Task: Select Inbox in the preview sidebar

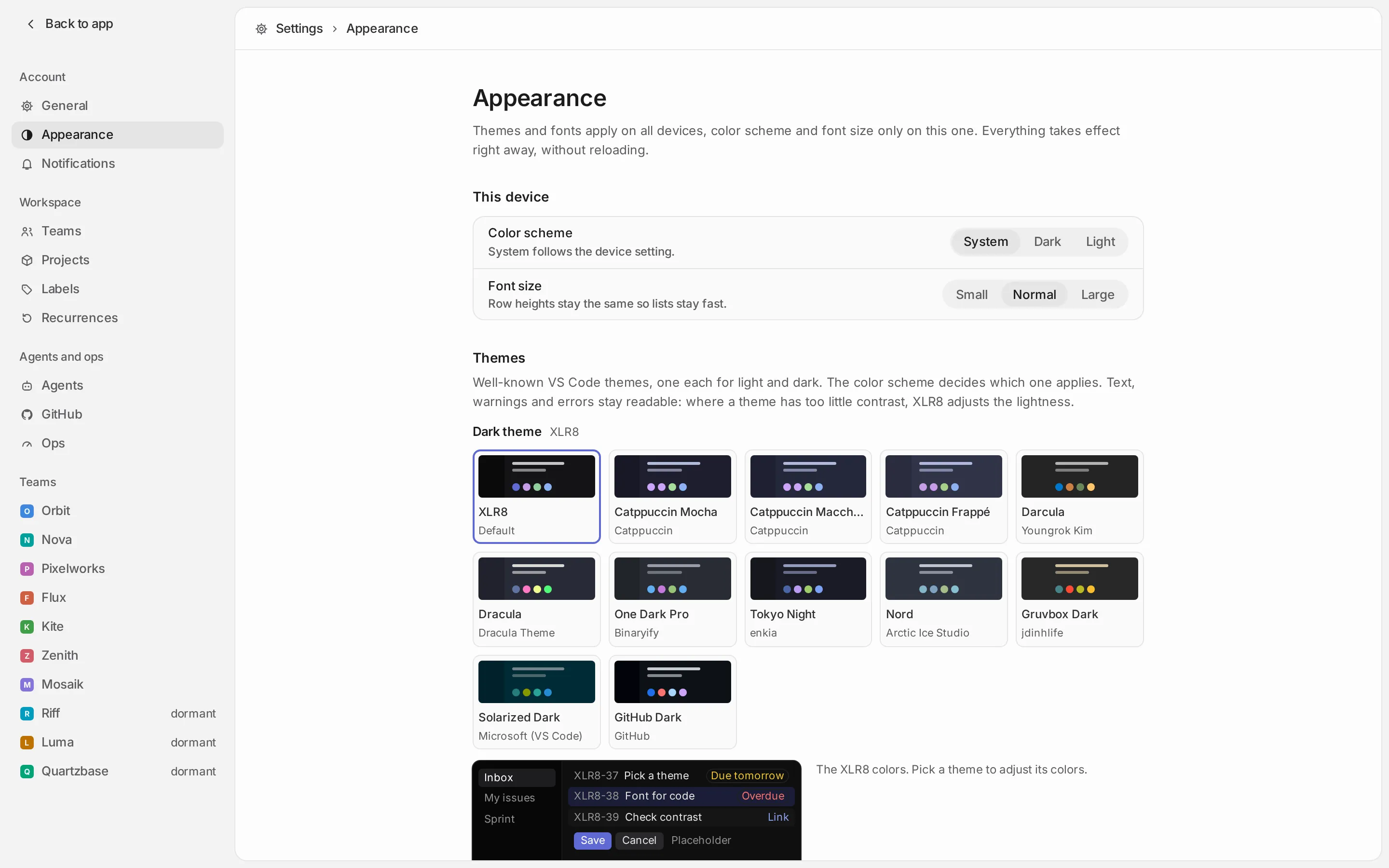Action: [x=517, y=778]
